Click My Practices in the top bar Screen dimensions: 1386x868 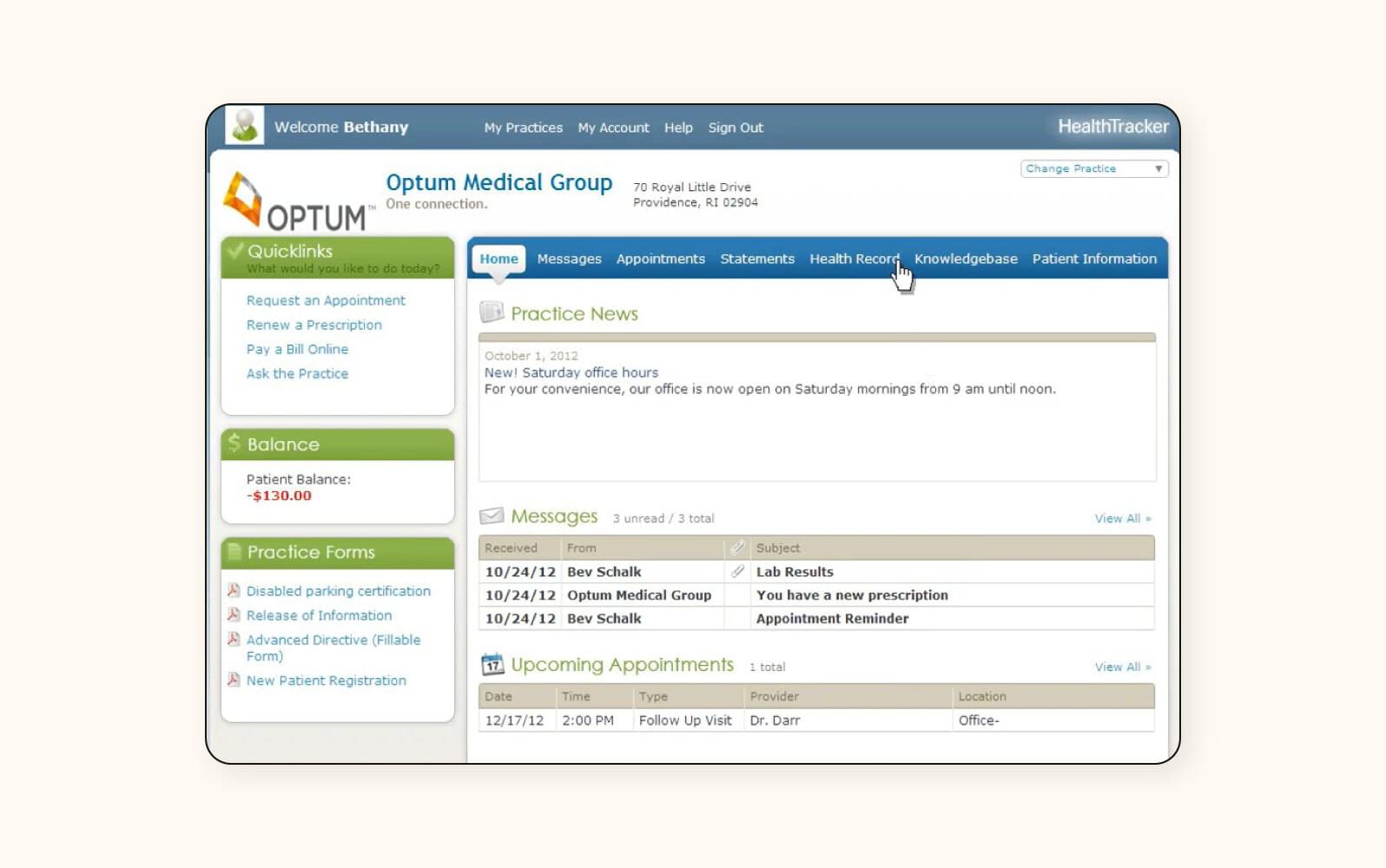click(524, 128)
